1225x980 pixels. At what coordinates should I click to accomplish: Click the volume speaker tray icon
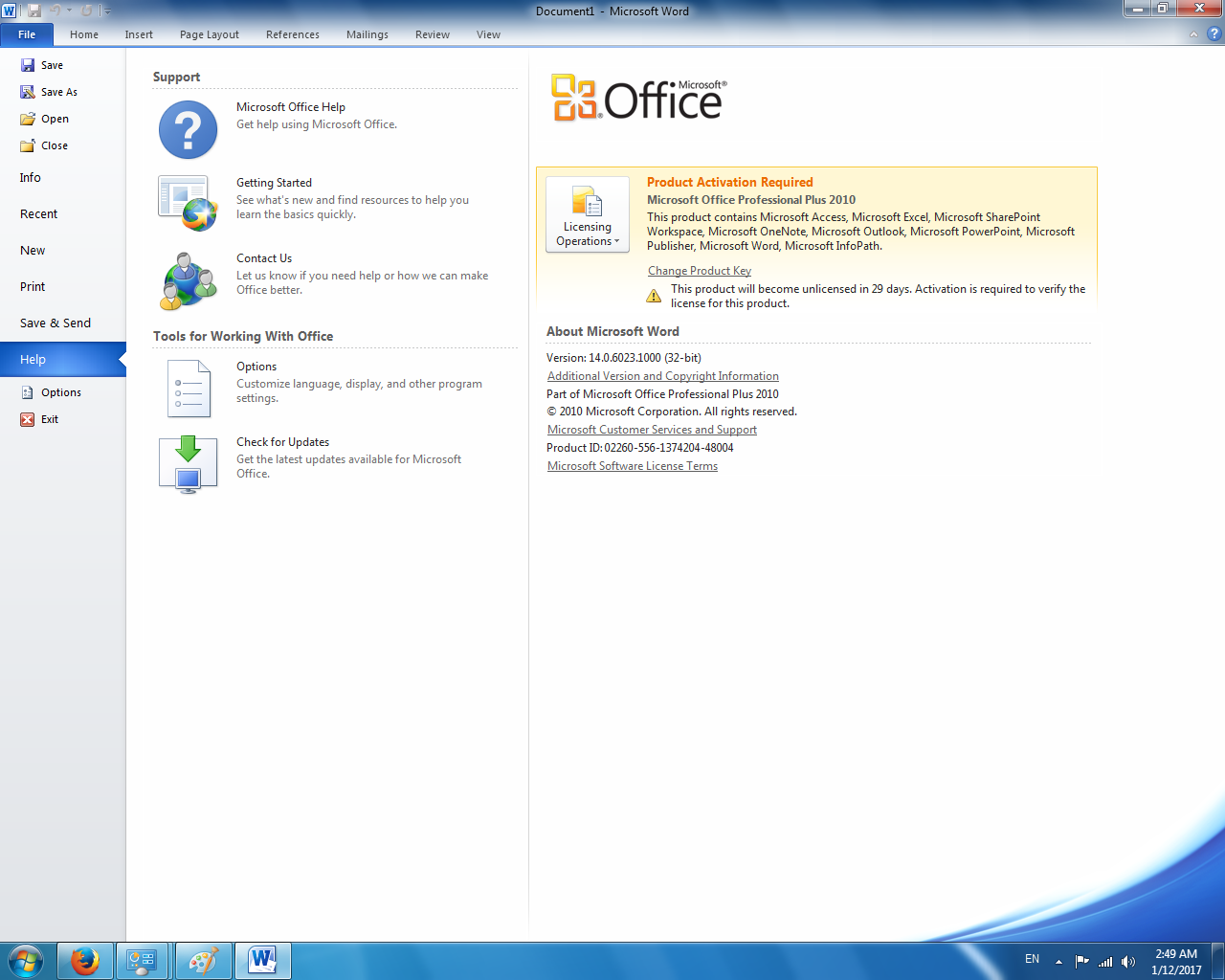click(x=1128, y=962)
